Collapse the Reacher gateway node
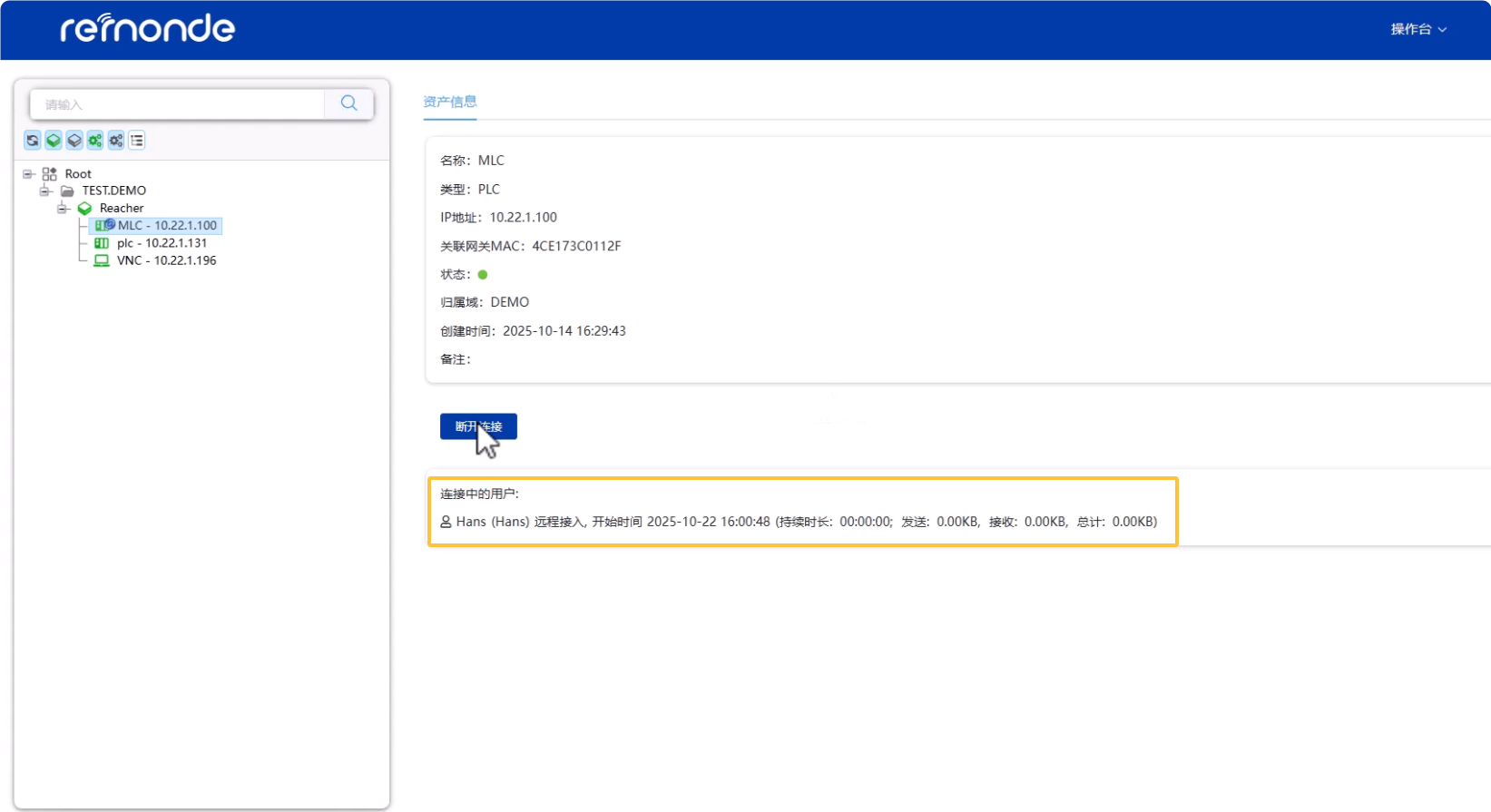This screenshot has width=1491, height=812. pos(63,209)
